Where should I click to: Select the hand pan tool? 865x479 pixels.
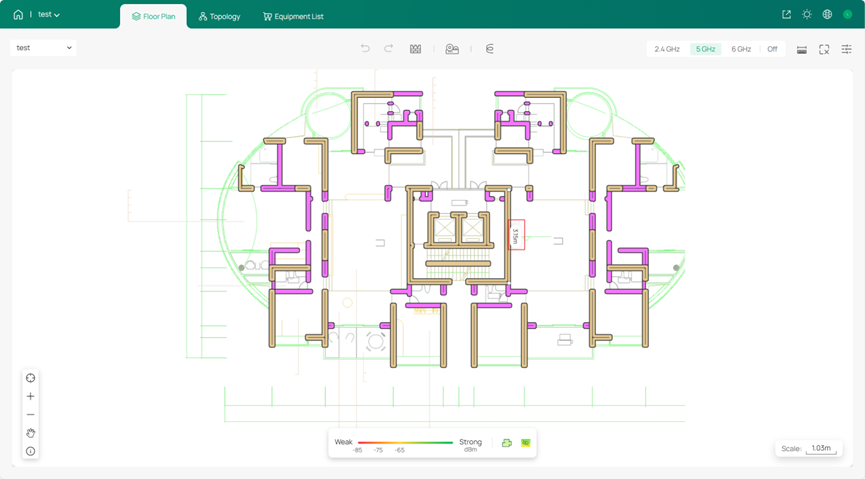point(31,433)
